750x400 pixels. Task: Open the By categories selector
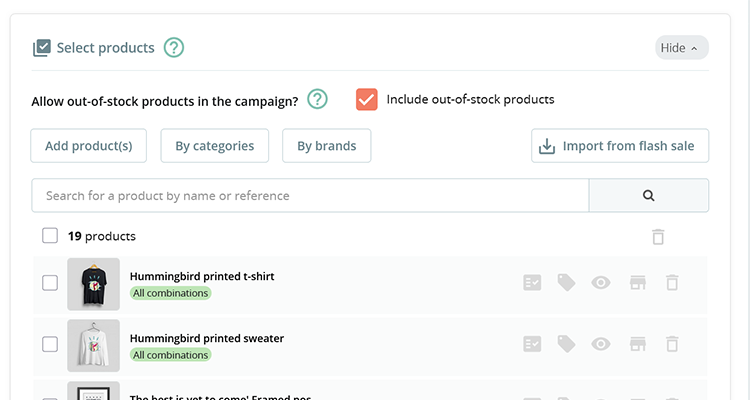click(x=214, y=146)
